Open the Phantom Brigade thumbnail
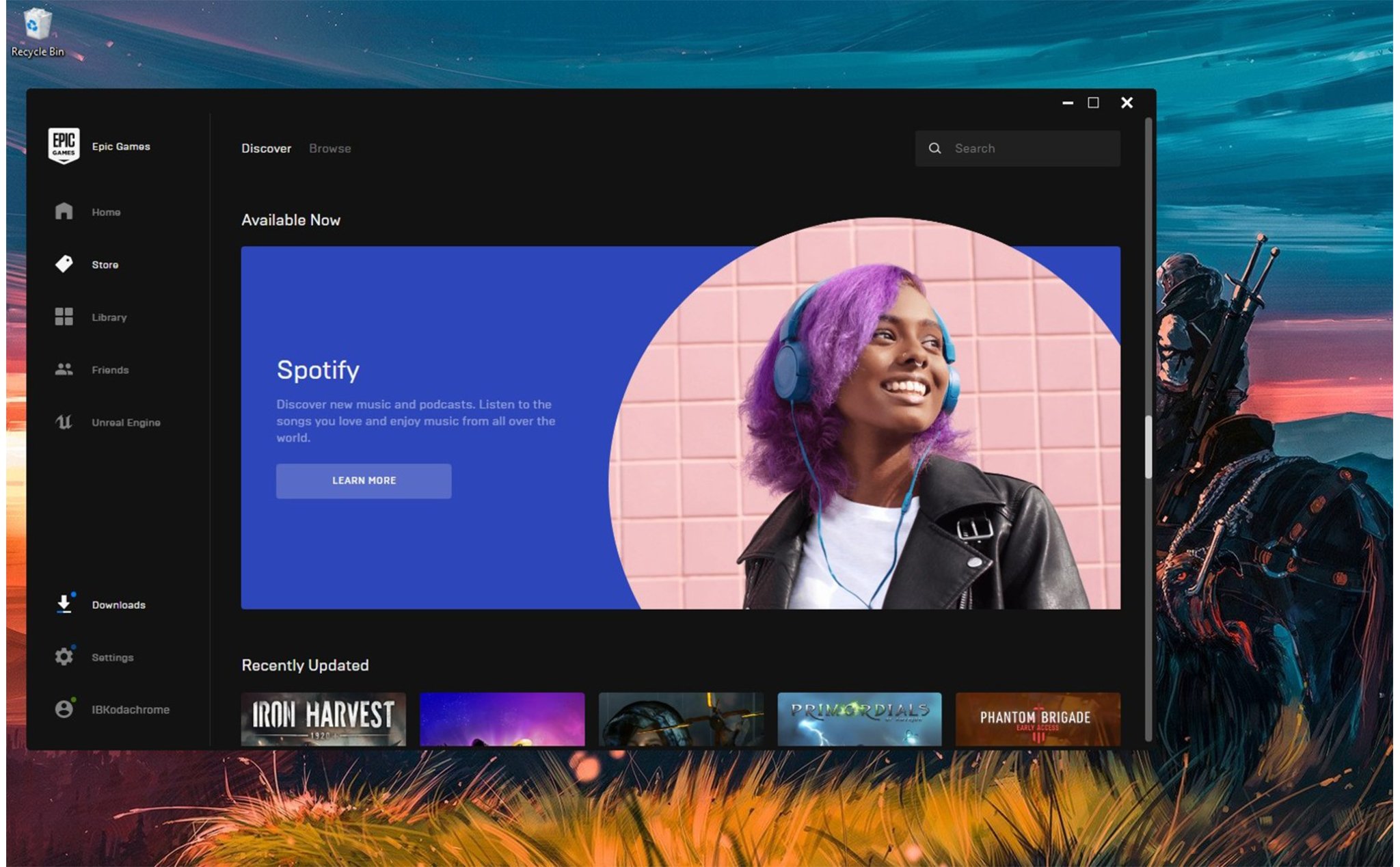This screenshot has height=867, width=1400. 1038,719
